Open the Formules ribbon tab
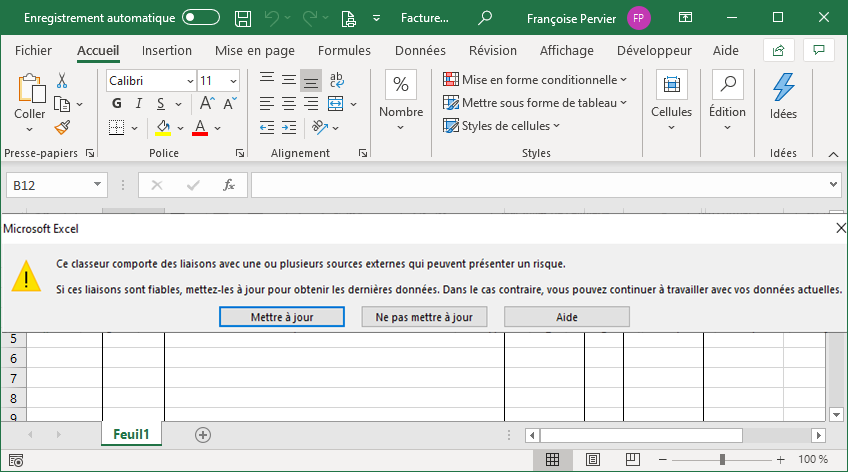This screenshot has height=472, width=848. (344, 50)
